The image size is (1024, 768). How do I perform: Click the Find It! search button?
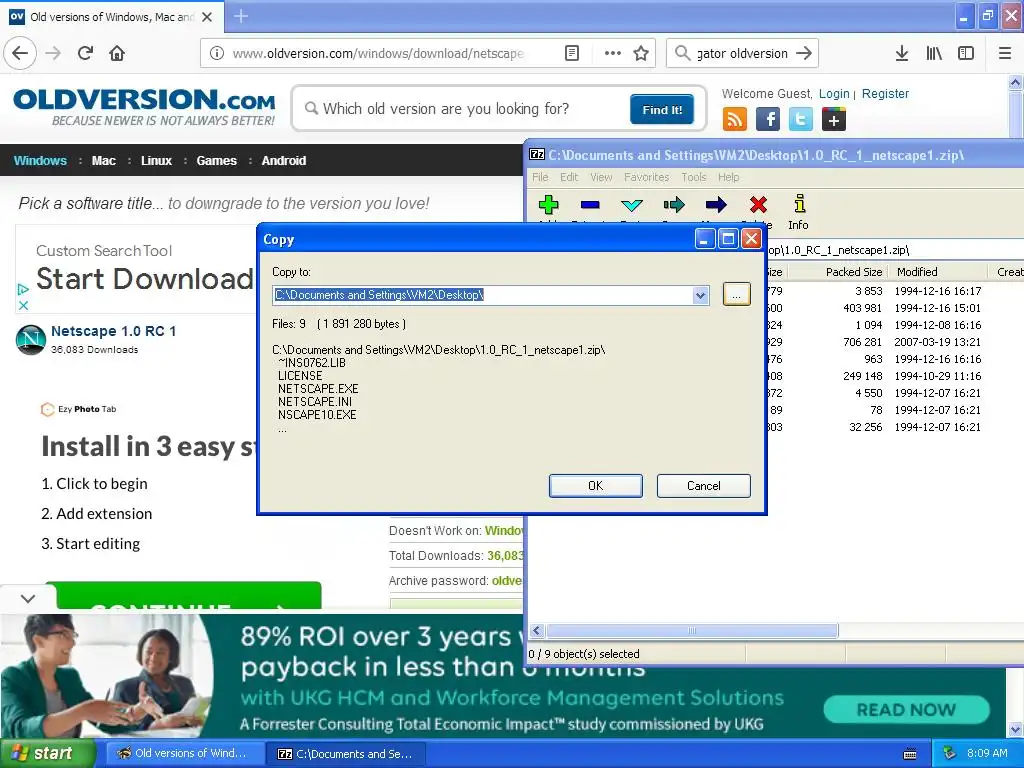[x=662, y=109]
